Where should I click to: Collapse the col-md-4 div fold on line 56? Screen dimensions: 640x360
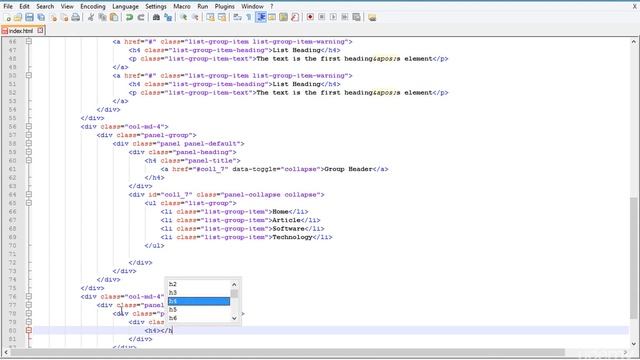(29, 126)
